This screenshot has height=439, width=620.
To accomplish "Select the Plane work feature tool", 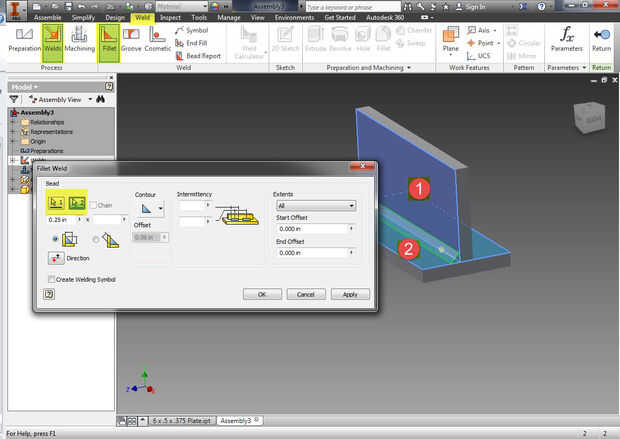I will point(450,40).
